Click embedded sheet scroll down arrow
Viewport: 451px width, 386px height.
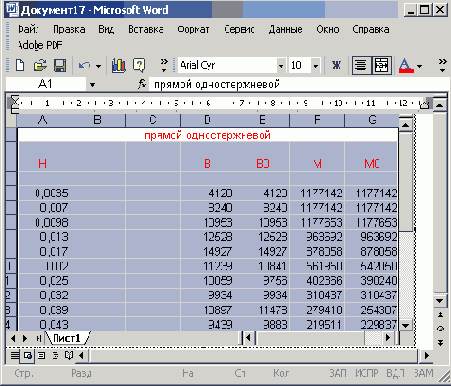pos(406,325)
